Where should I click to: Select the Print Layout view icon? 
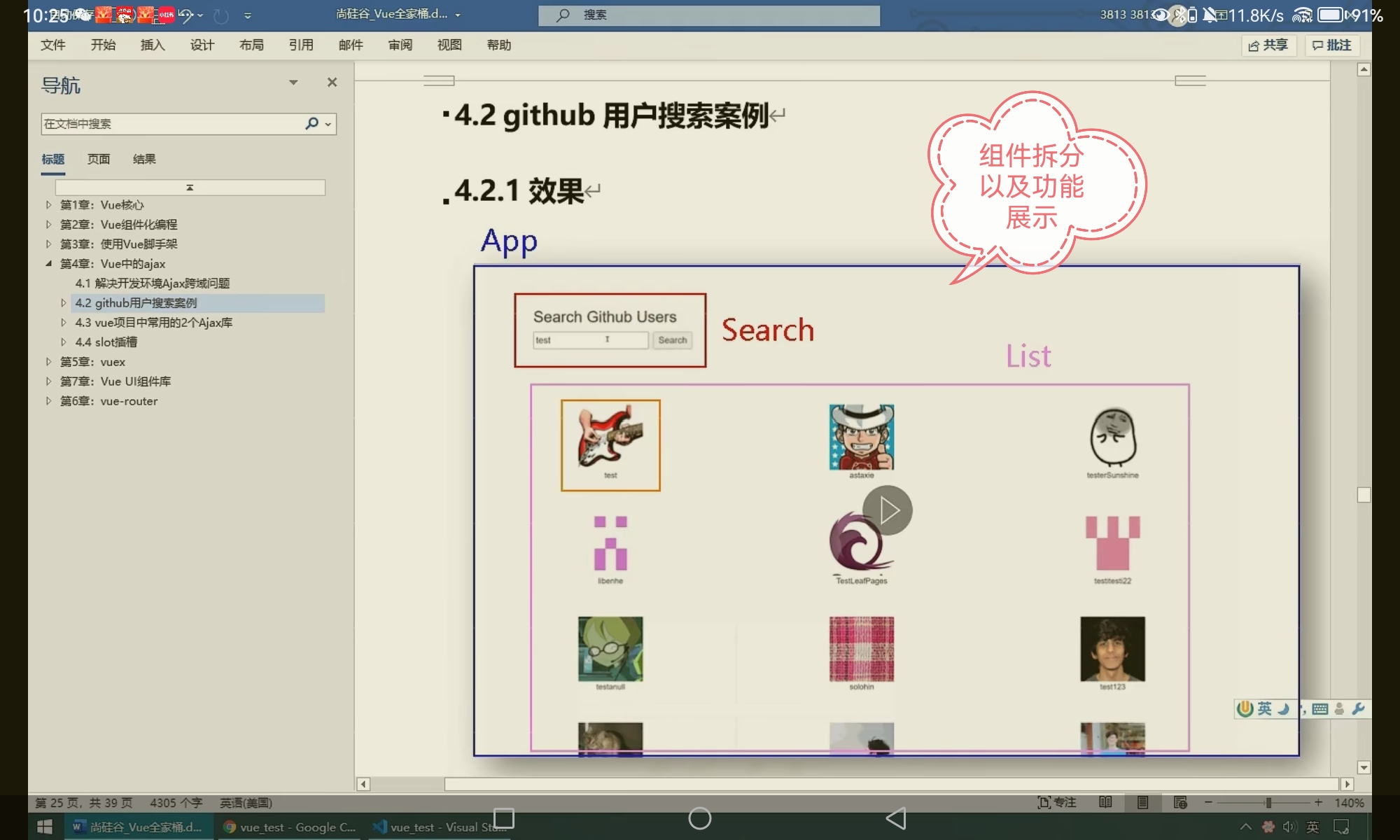1142,802
